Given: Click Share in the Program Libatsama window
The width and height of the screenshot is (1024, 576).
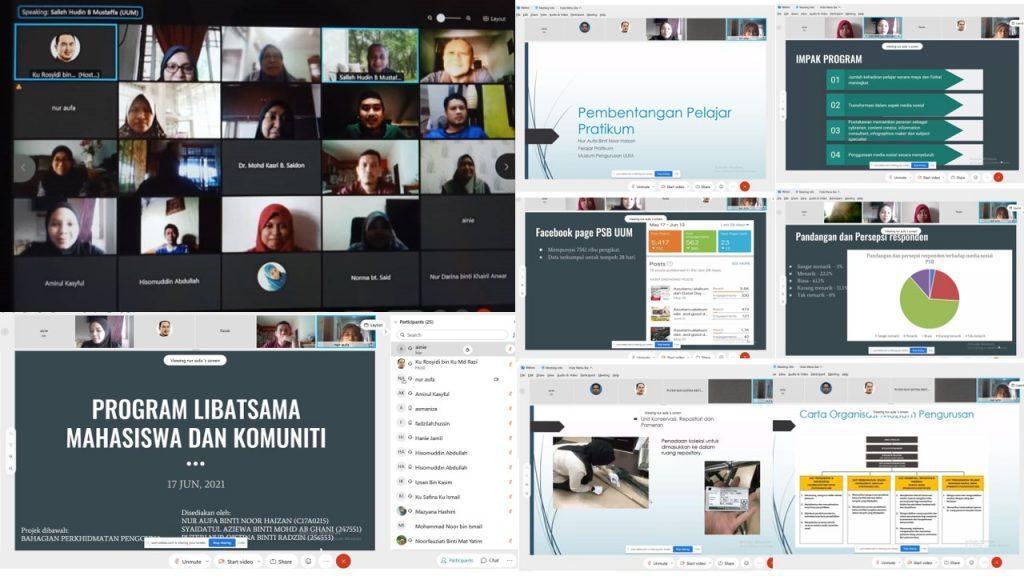Looking at the screenshot, I should coord(284,561).
